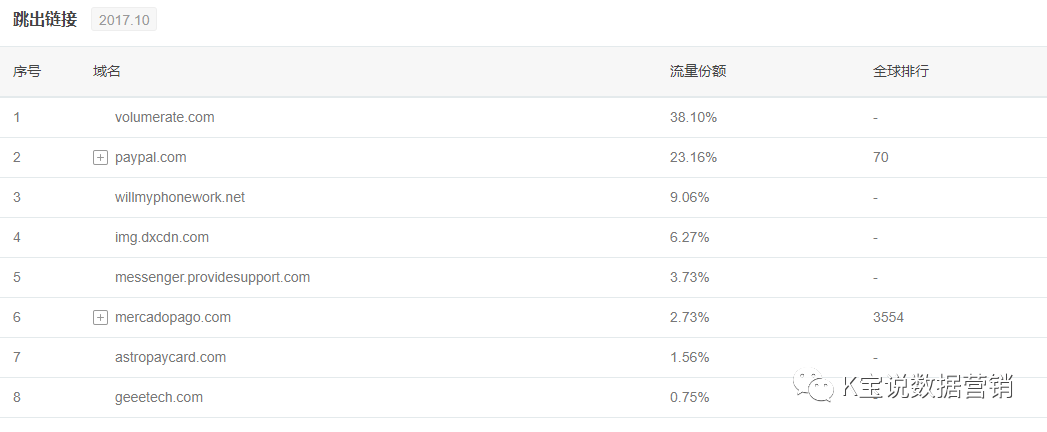Click the geeetech.com domain
This screenshot has width=1047, height=432.
159,397
